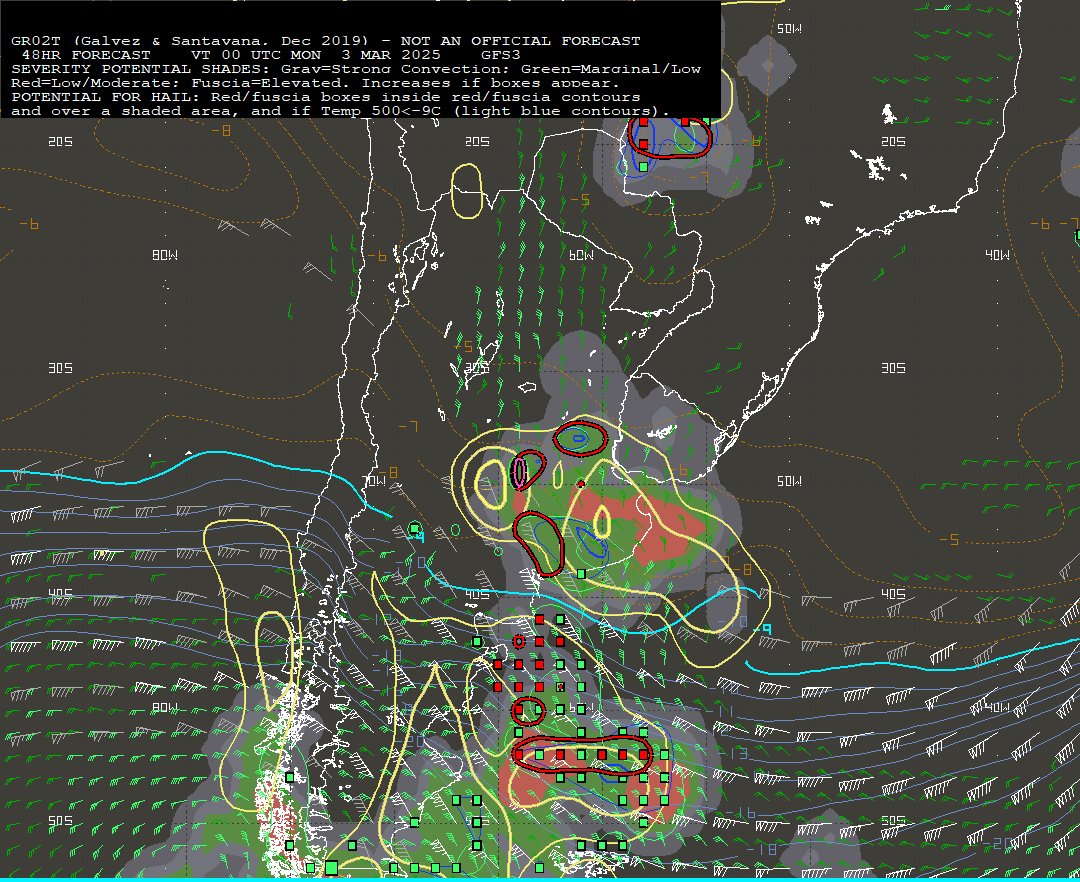Click the 'POTENTIAL FOR HAIL:' legend line

click(x=106, y=97)
